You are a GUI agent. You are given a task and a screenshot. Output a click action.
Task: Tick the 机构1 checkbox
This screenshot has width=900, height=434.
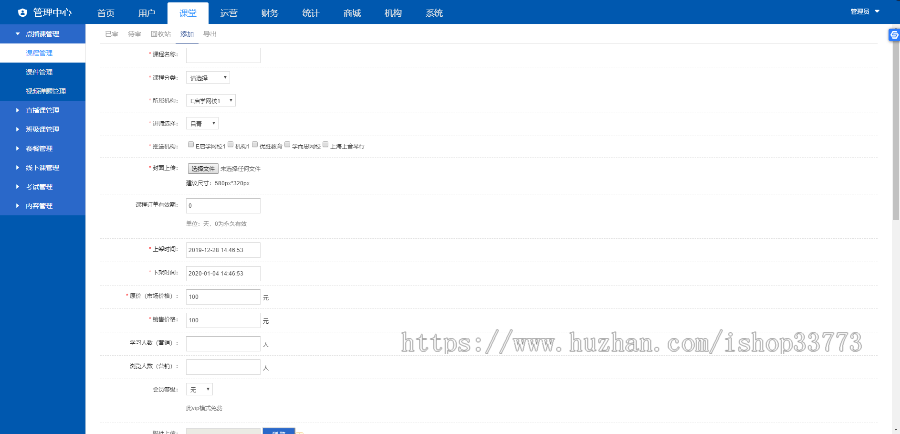pos(230,145)
